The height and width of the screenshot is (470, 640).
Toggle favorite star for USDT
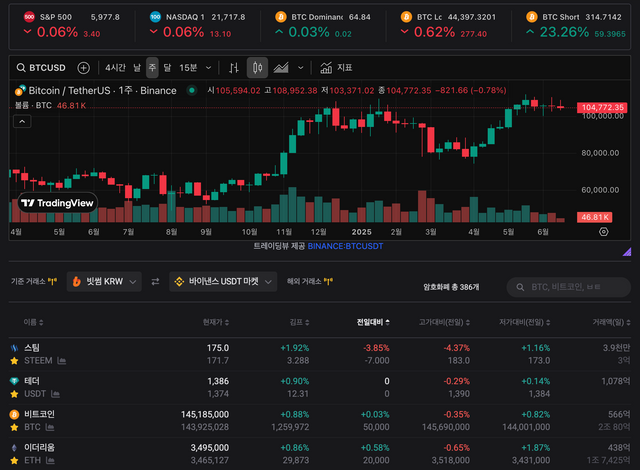tap(14, 394)
